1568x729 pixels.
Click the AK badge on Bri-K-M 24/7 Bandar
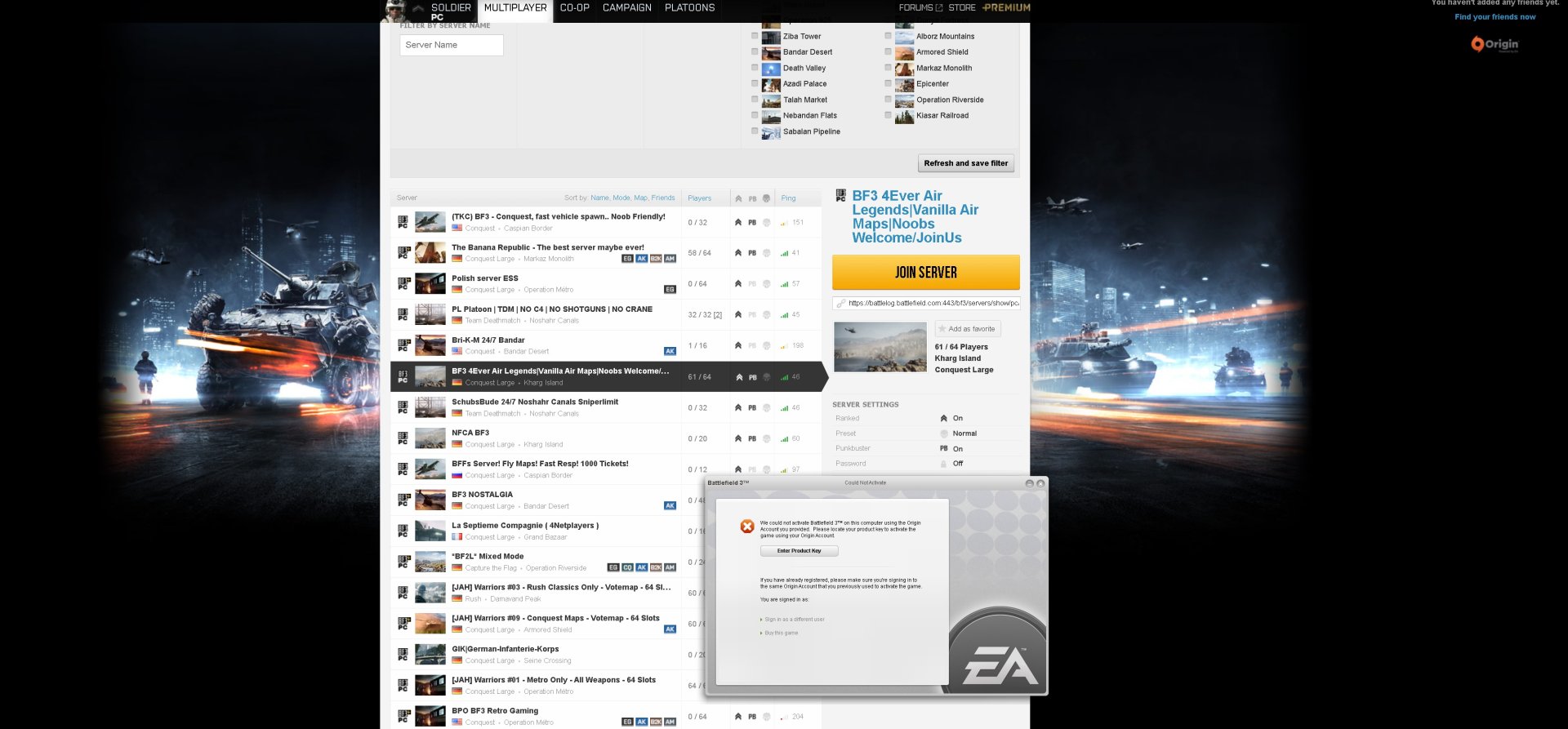(670, 352)
